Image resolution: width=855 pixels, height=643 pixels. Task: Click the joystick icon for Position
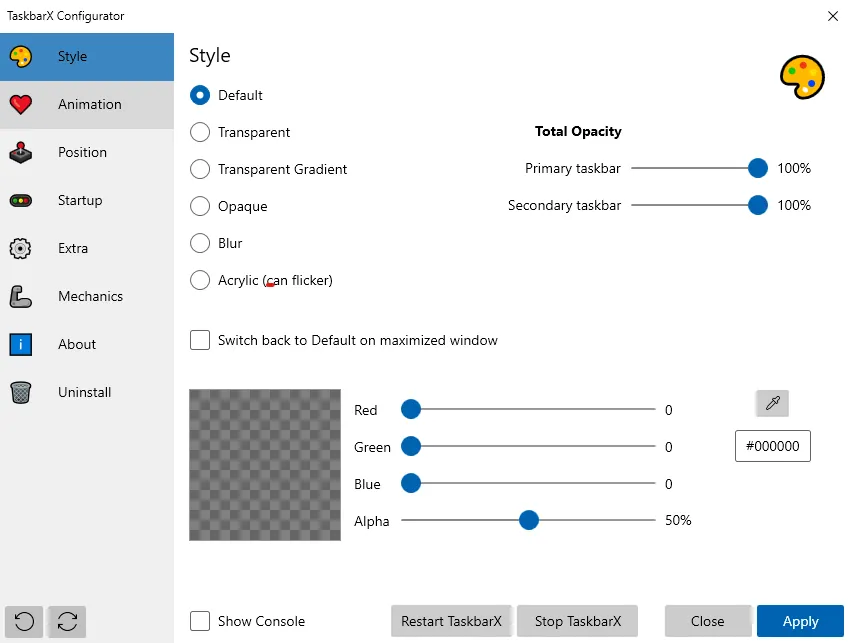point(21,153)
